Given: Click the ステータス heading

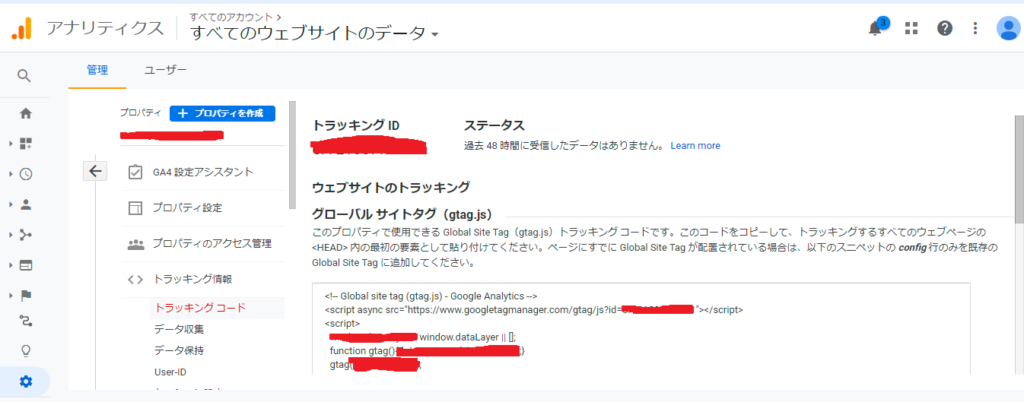Looking at the screenshot, I should 494,125.
